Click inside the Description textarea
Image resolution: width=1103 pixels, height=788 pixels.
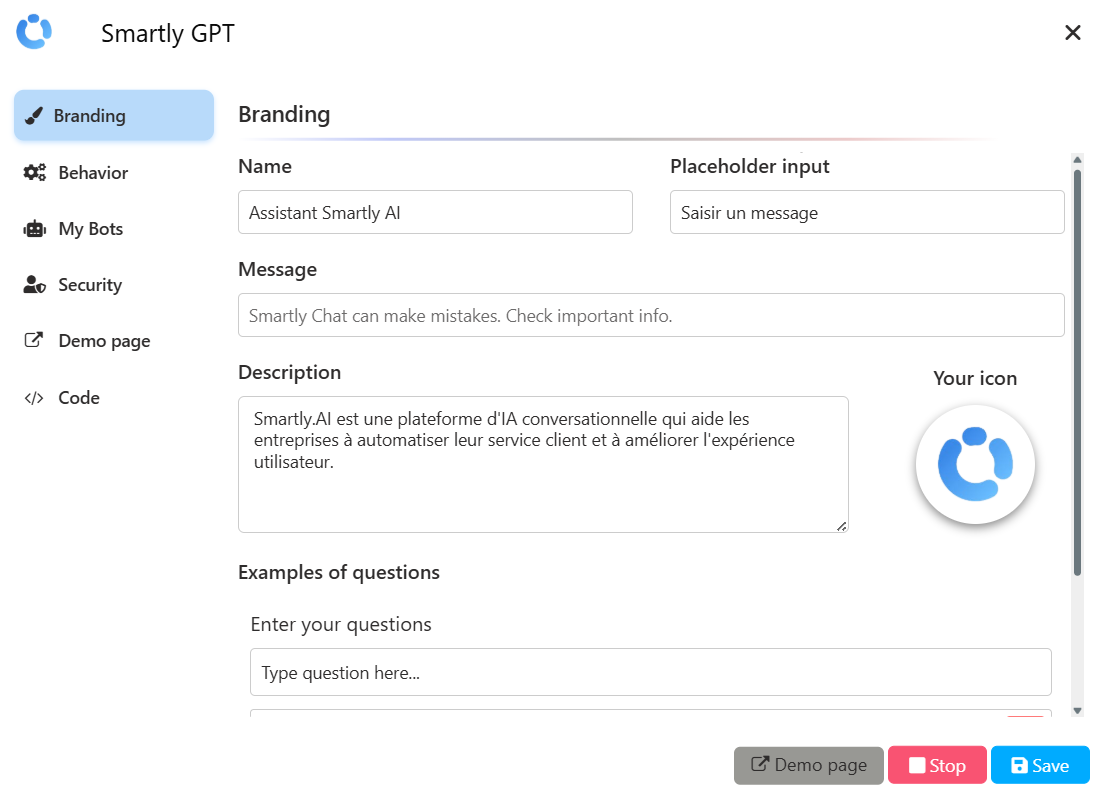543,464
